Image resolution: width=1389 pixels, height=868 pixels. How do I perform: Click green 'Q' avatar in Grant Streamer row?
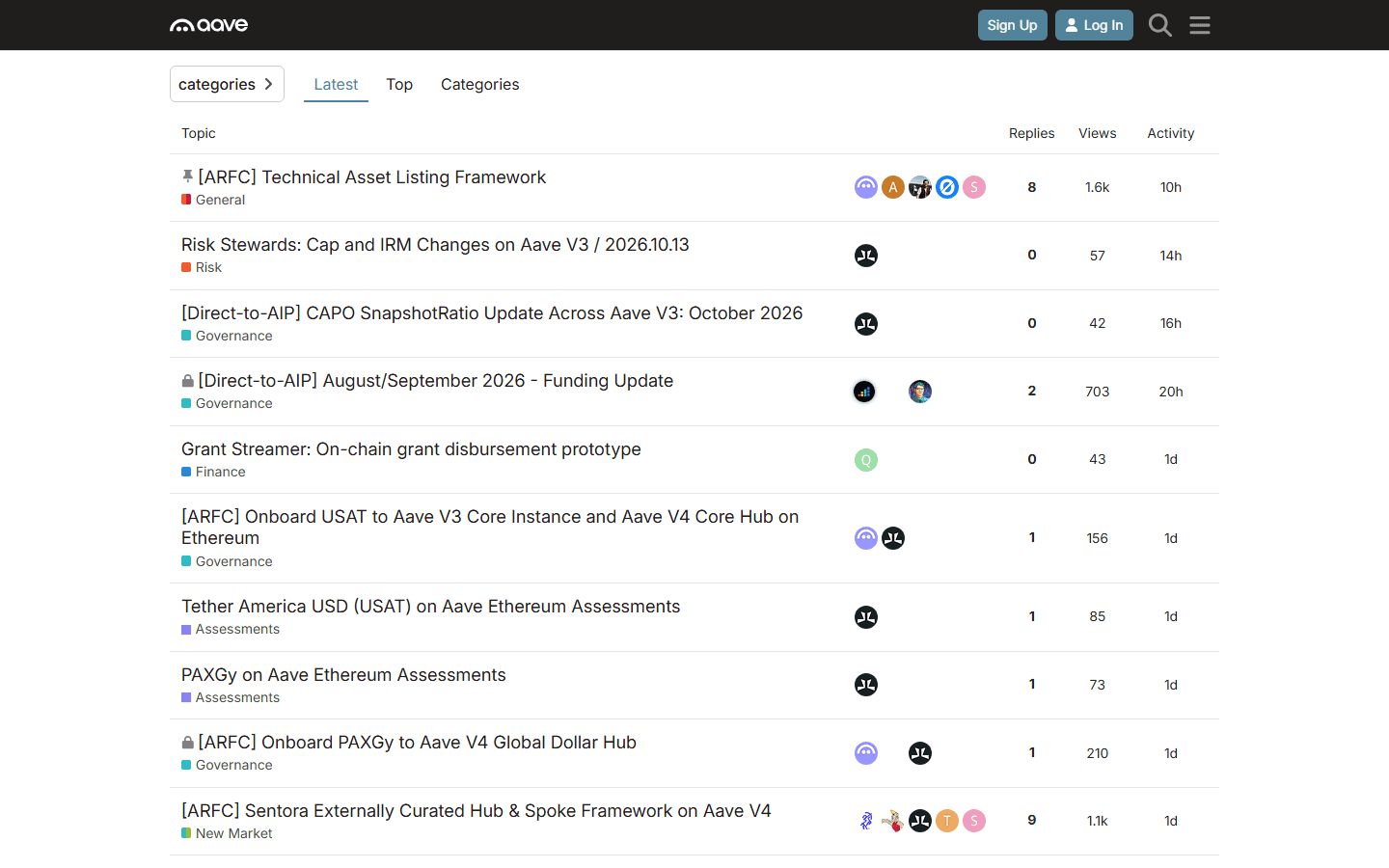tap(866, 460)
